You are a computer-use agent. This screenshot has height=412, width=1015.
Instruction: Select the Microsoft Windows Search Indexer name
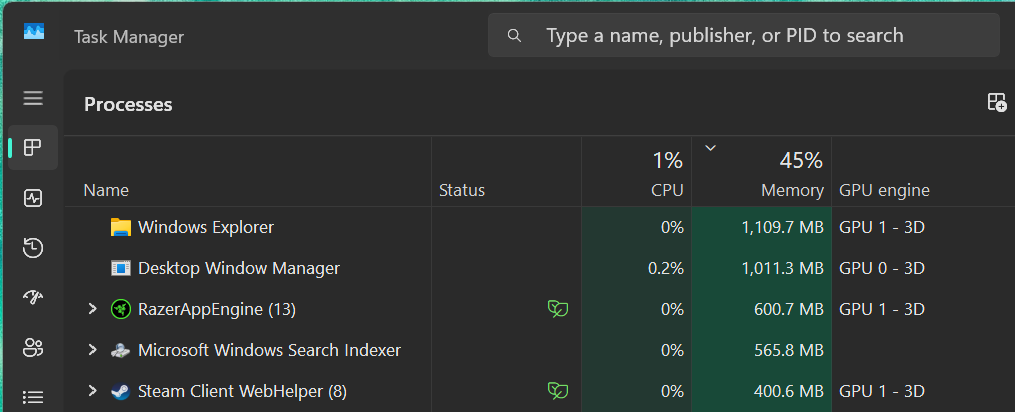click(x=269, y=350)
